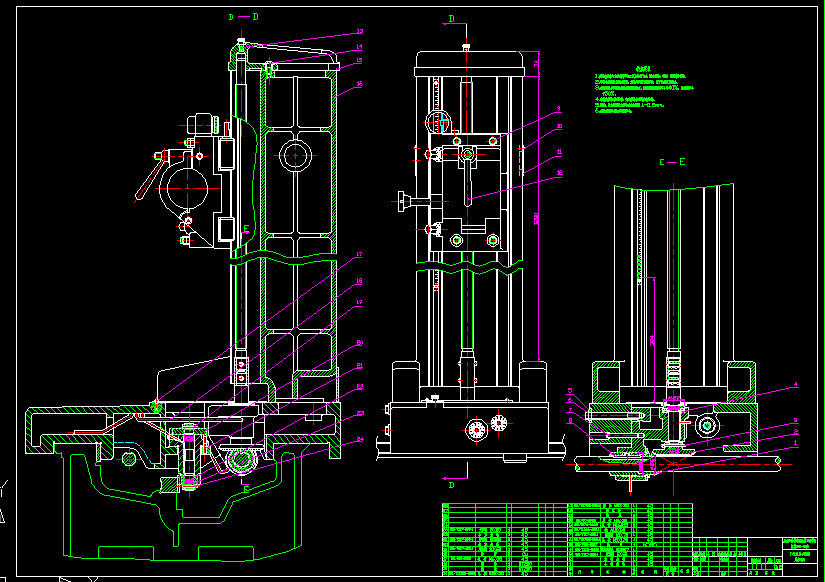The image size is (825, 582).
Task: Select part balloon number 18
Action: coord(360,281)
